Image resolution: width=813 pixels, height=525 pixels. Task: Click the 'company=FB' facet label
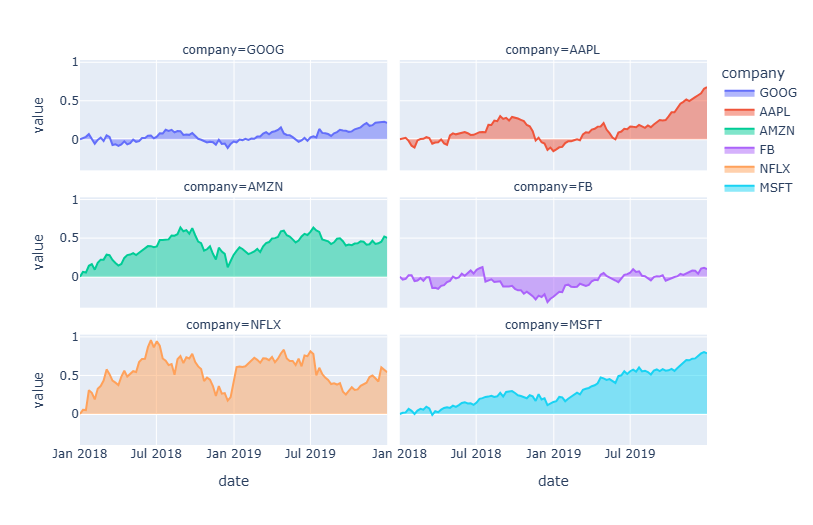553,186
